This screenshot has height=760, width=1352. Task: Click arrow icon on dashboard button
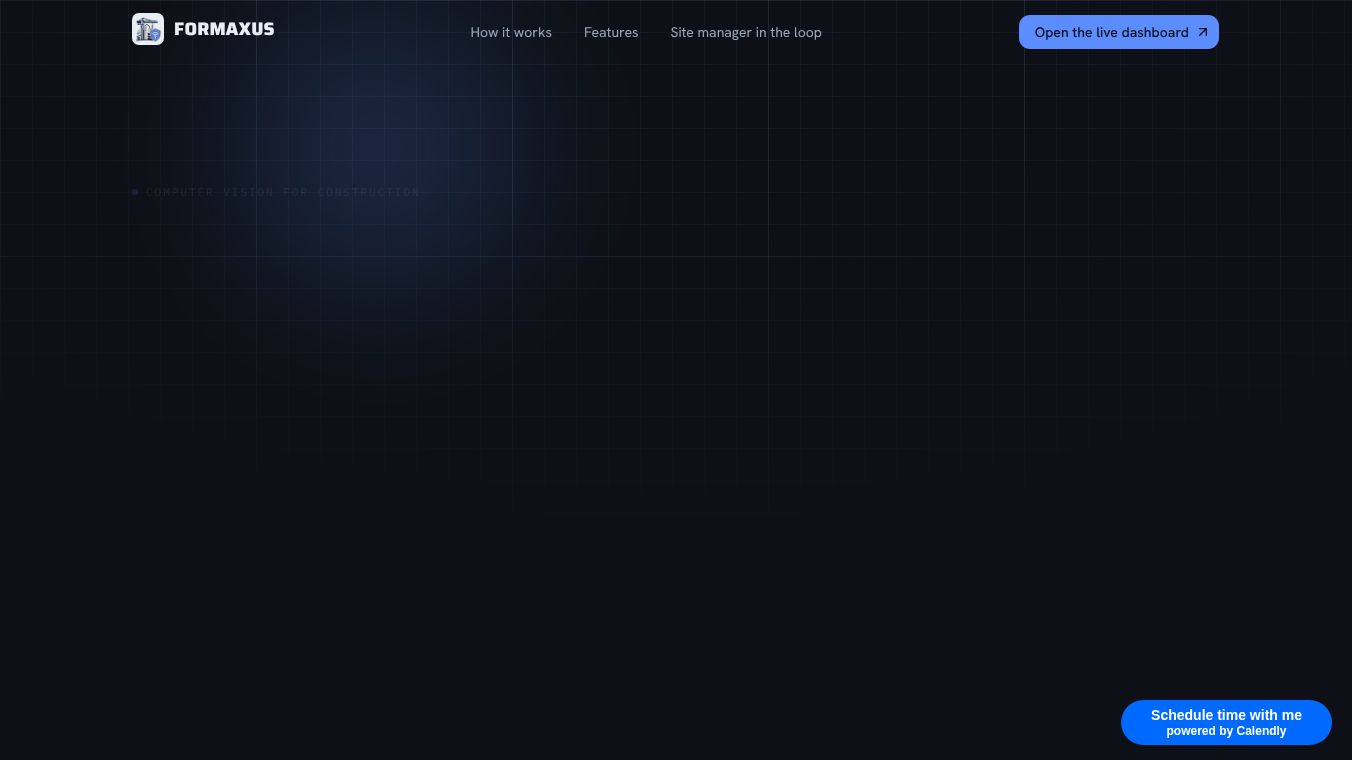coord(1203,32)
